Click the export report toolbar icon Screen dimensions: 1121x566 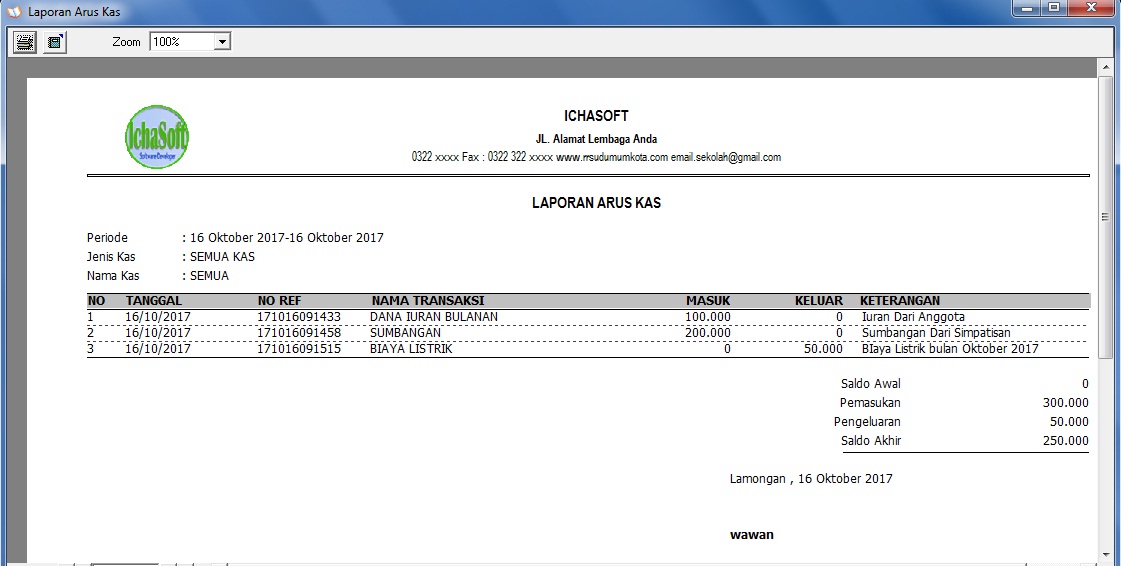[x=55, y=42]
